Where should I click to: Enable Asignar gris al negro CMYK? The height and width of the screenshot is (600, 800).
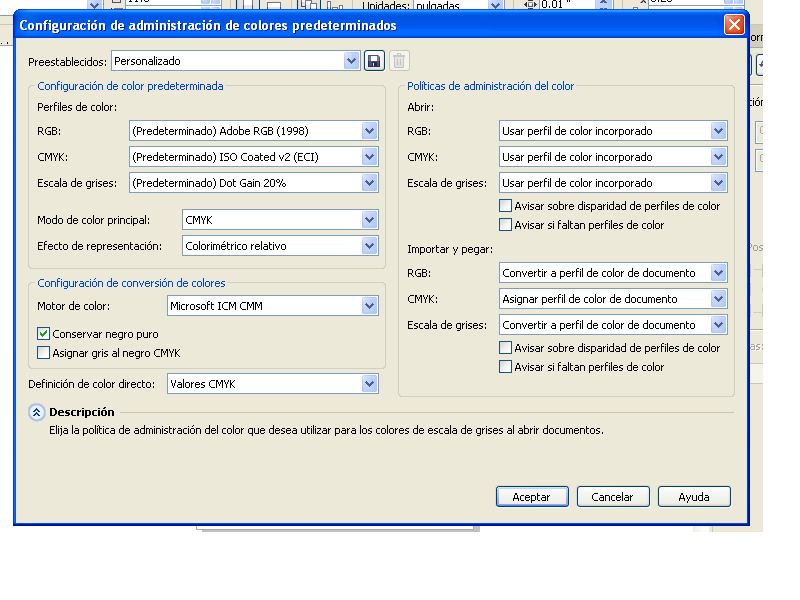(43, 353)
